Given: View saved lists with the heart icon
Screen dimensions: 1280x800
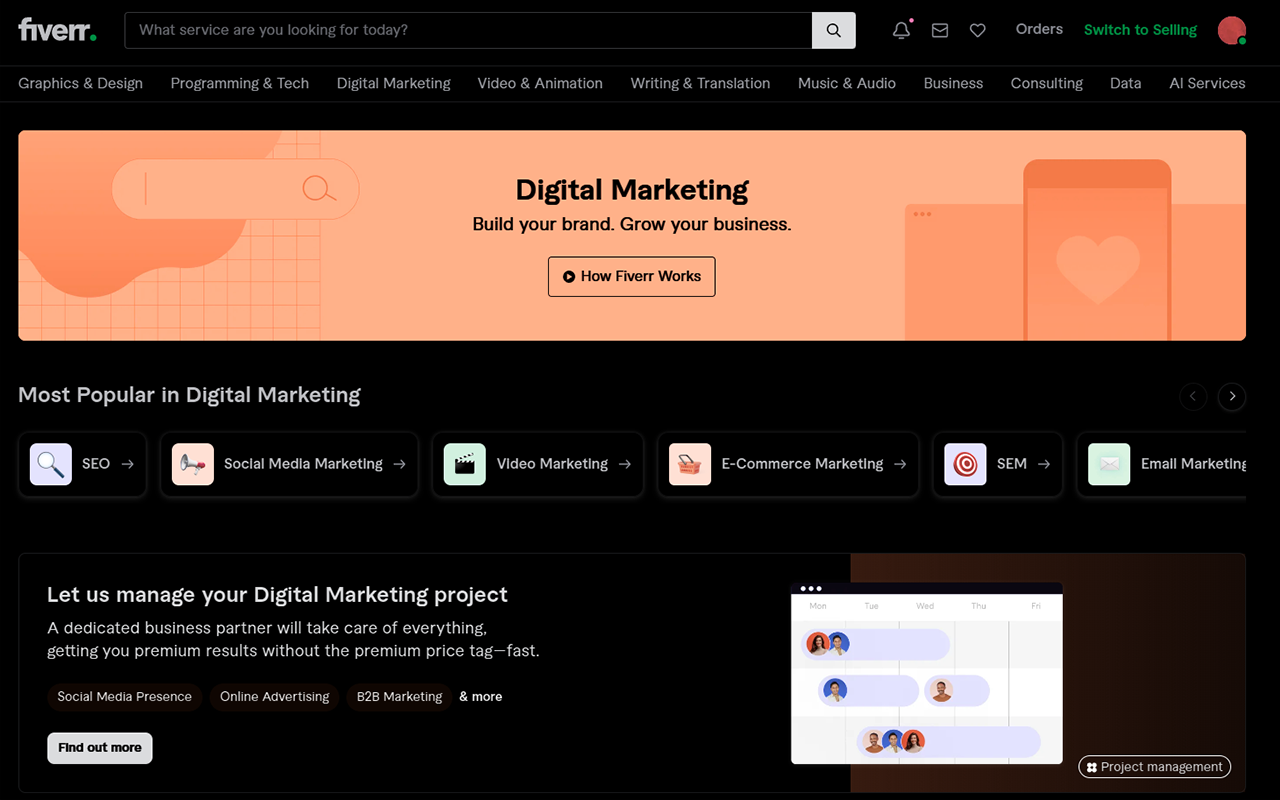Looking at the screenshot, I should [x=977, y=30].
